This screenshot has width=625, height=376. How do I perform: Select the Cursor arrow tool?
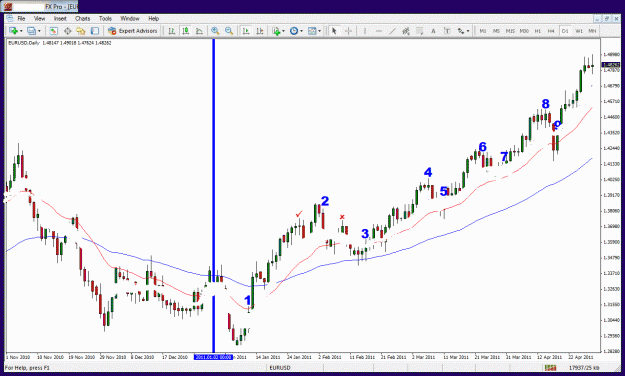coord(334,31)
